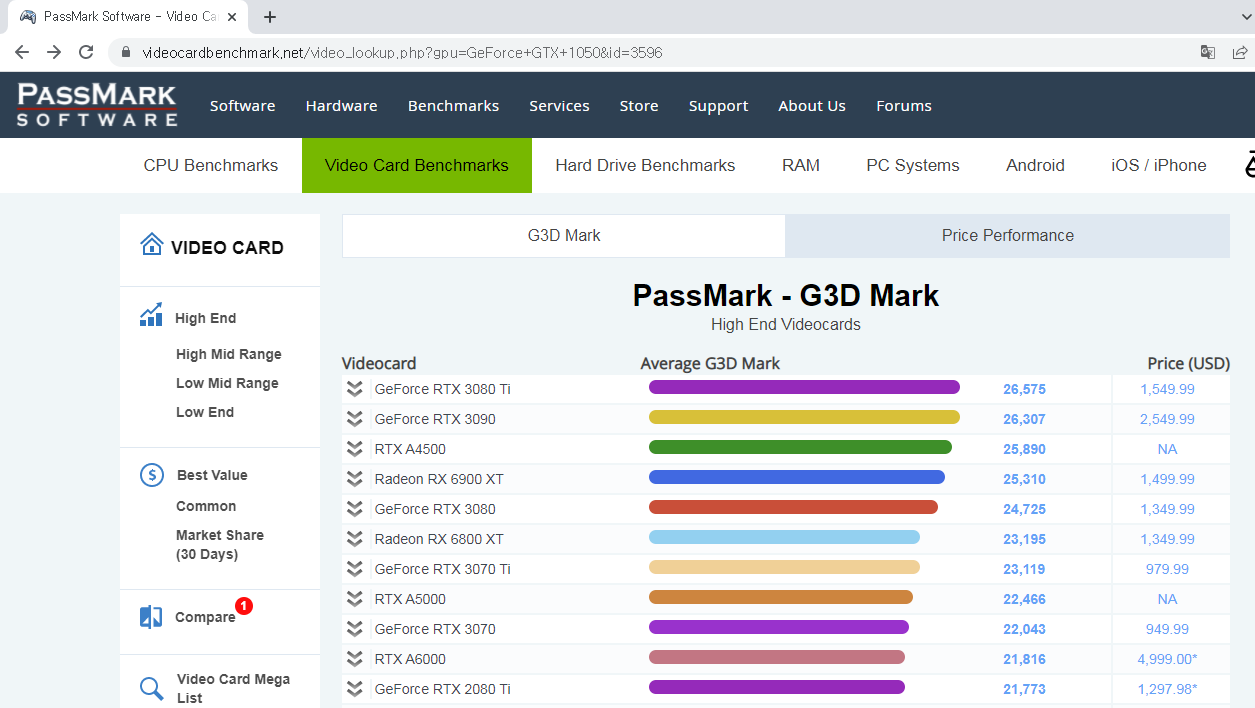The image size is (1255, 708).
Task: Click the Best Value dollar icon
Action: [152, 475]
